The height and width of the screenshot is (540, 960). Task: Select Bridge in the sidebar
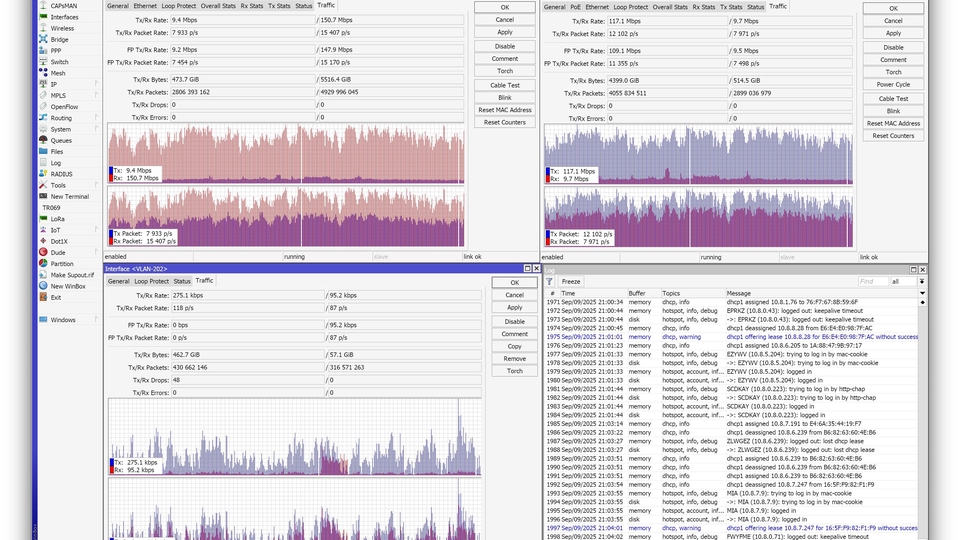pyautogui.click(x=60, y=39)
